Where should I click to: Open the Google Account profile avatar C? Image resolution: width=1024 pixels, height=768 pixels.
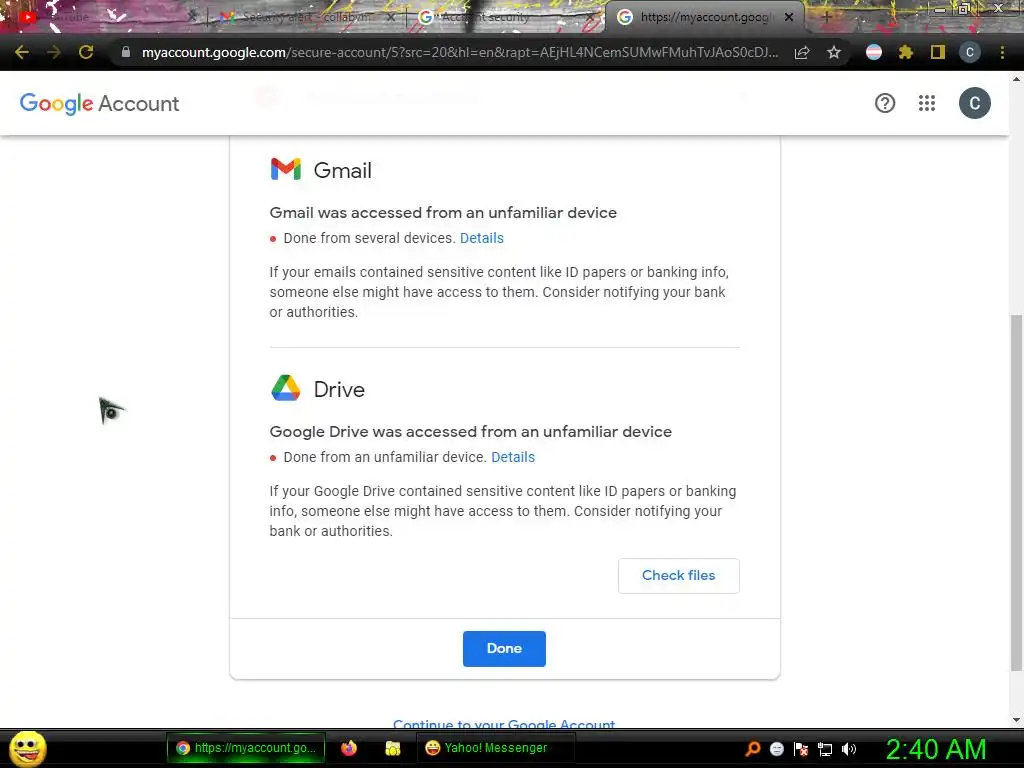[974, 103]
